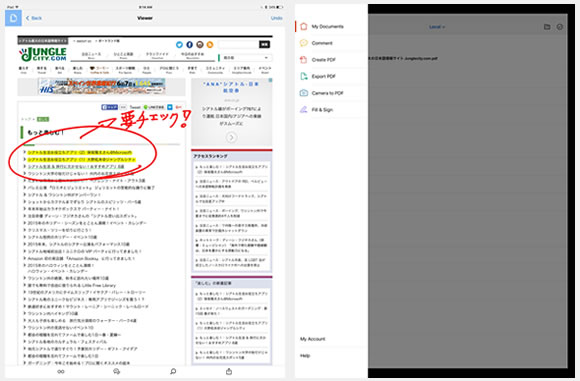
Task: Click the Export PDF icon
Action: 304,76
